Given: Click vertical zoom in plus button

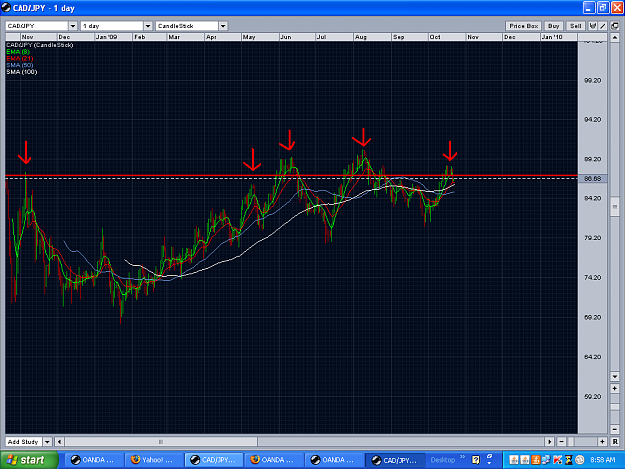Looking at the screenshot, I should (615, 388).
